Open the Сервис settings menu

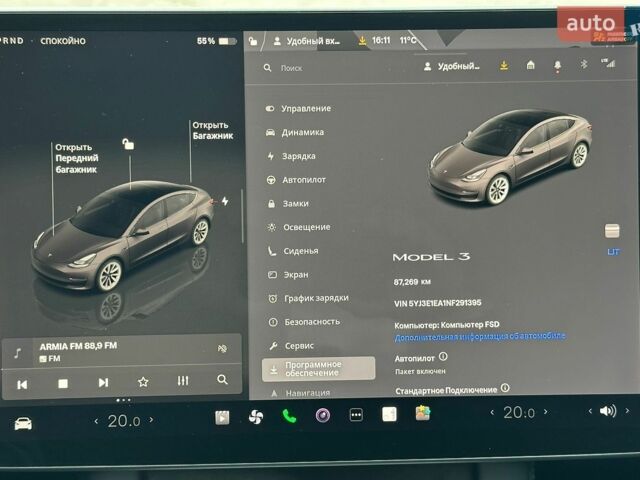[291, 346]
